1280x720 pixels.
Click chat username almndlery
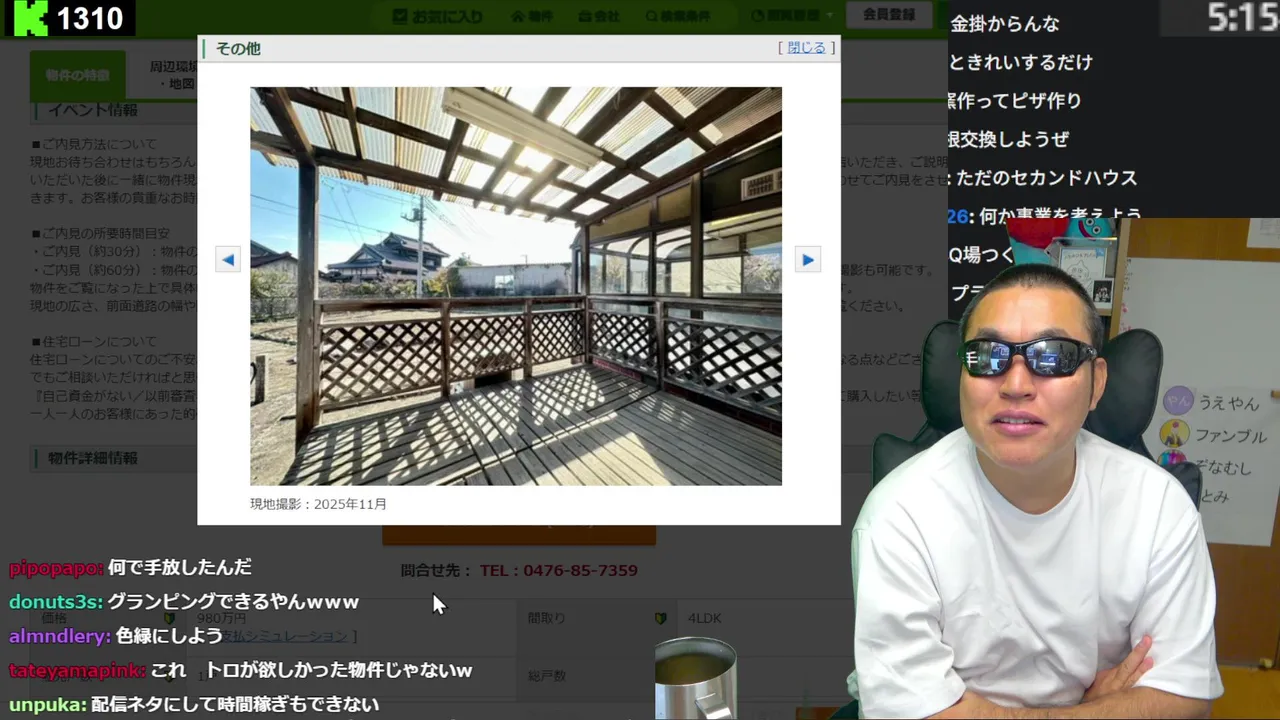coord(60,636)
